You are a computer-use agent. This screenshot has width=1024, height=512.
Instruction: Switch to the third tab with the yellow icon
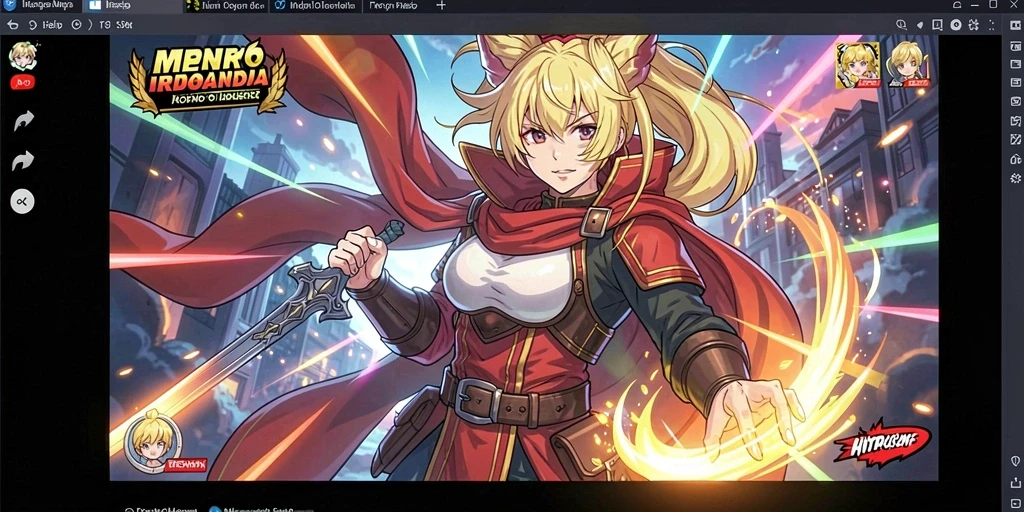click(x=225, y=5)
